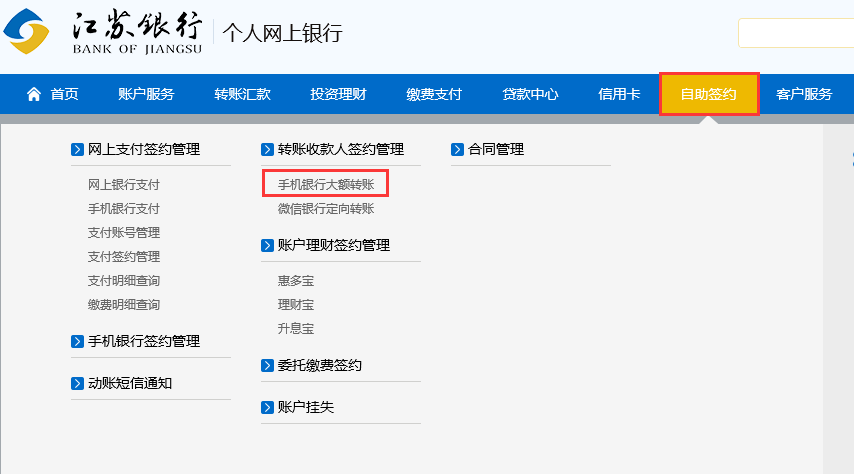854x474 pixels.
Task: Click arrow icon beside 委托缴费签约
Action: pos(267,366)
